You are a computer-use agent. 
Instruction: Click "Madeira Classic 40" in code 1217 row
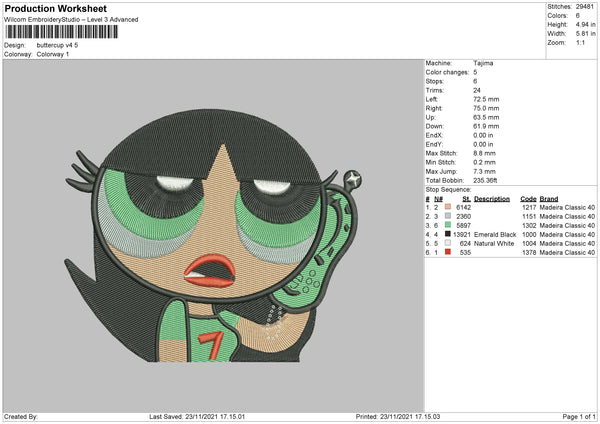tap(567, 207)
